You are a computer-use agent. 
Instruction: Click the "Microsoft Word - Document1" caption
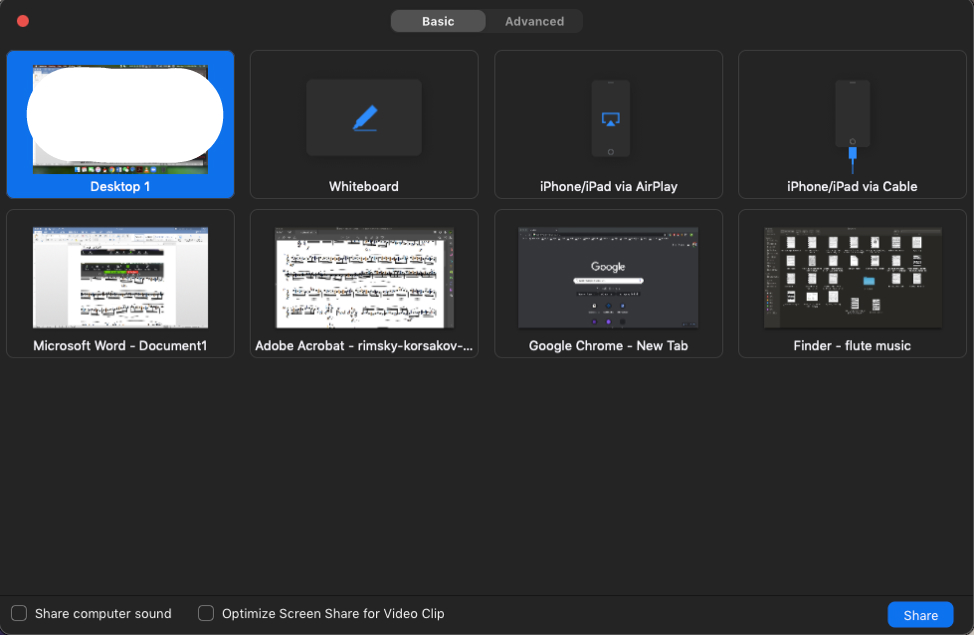(120, 346)
